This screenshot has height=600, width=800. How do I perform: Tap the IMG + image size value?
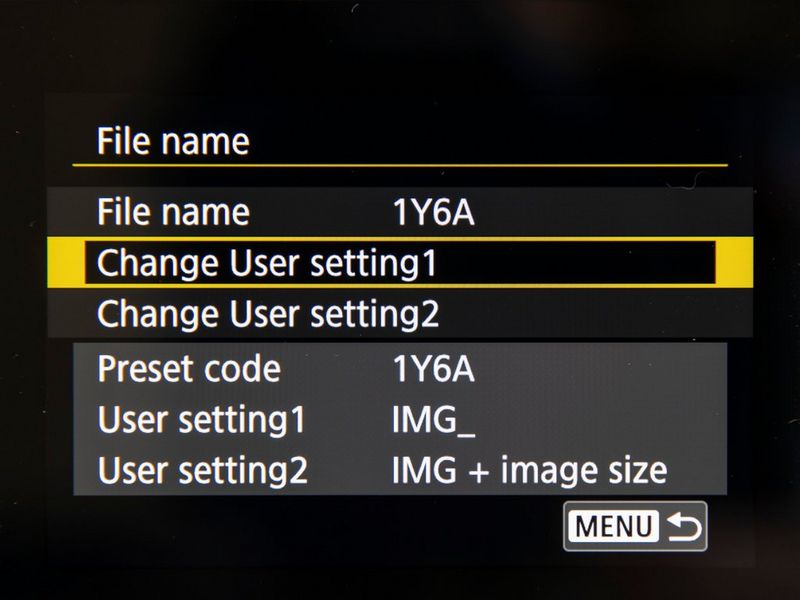point(529,470)
